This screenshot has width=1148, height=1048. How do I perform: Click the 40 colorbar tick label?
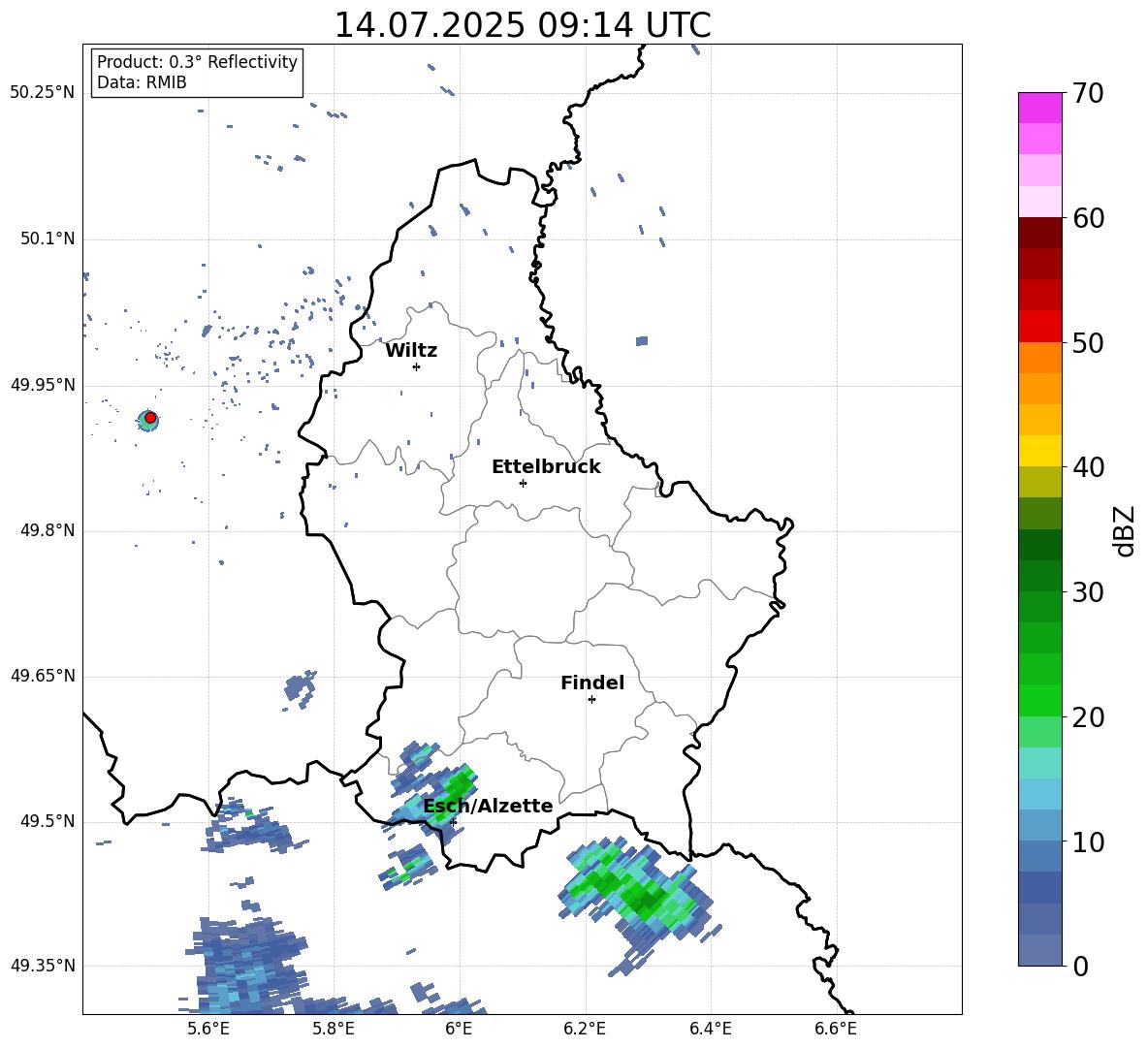coord(1088,467)
